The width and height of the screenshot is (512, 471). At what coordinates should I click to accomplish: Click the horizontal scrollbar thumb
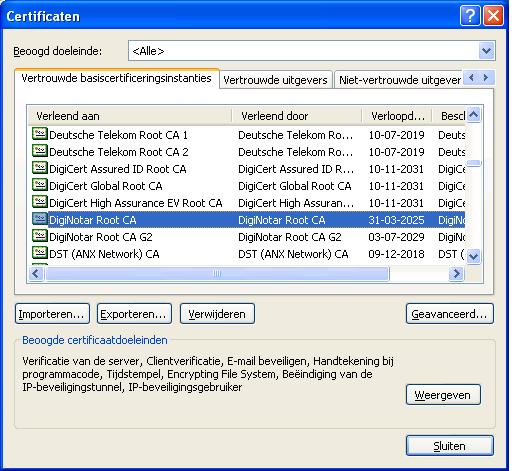click(217, 274)
